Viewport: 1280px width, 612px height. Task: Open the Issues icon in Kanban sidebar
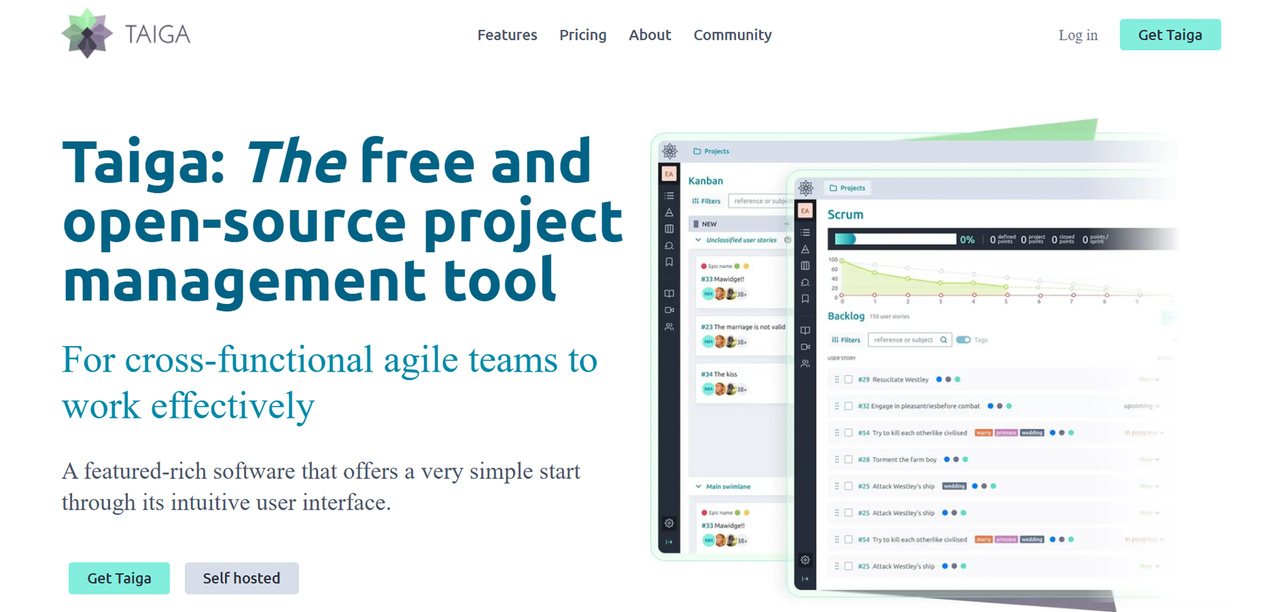click(669, 245)
